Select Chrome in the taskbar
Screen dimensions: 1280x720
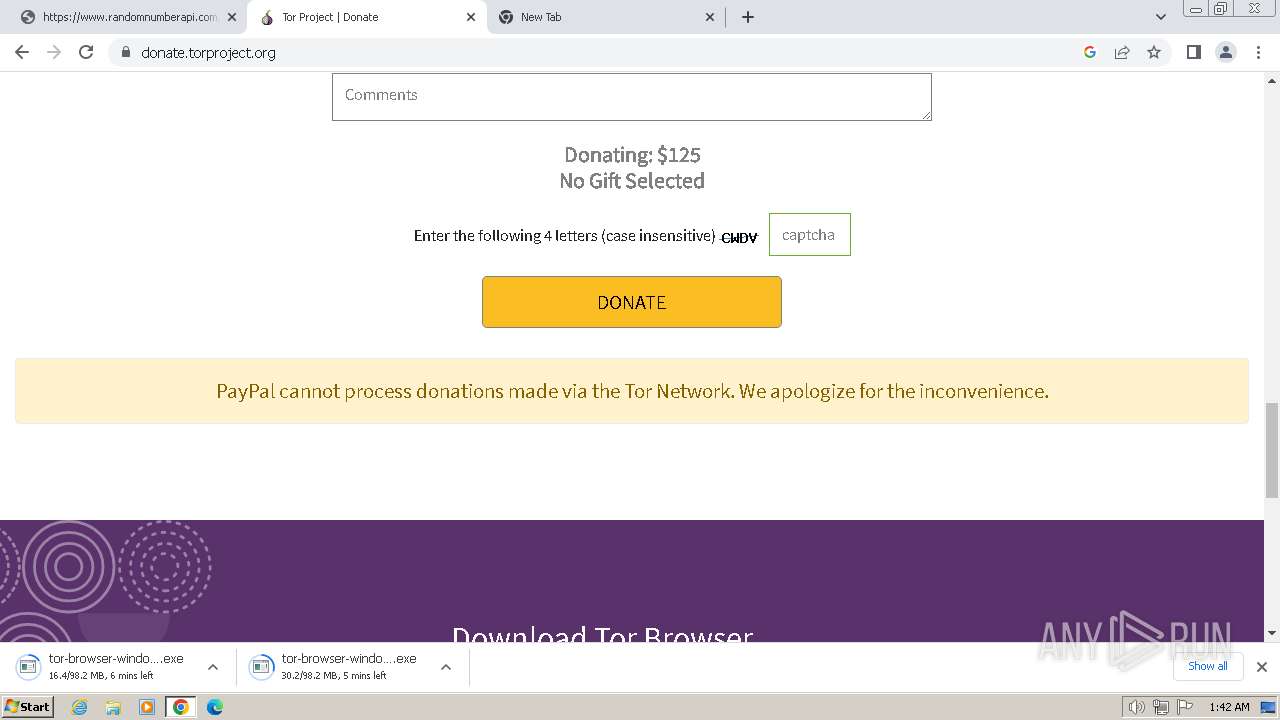click(181, 707)
